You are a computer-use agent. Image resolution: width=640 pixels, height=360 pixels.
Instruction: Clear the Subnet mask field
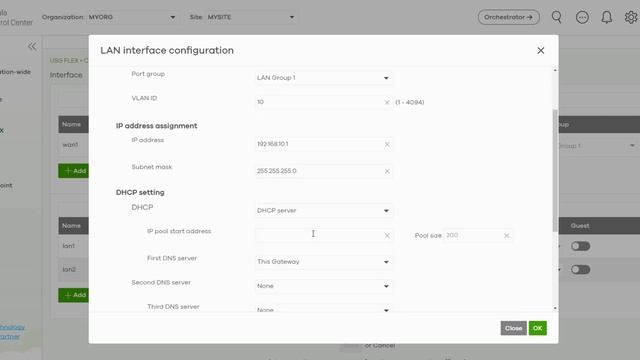click(387, 171)
